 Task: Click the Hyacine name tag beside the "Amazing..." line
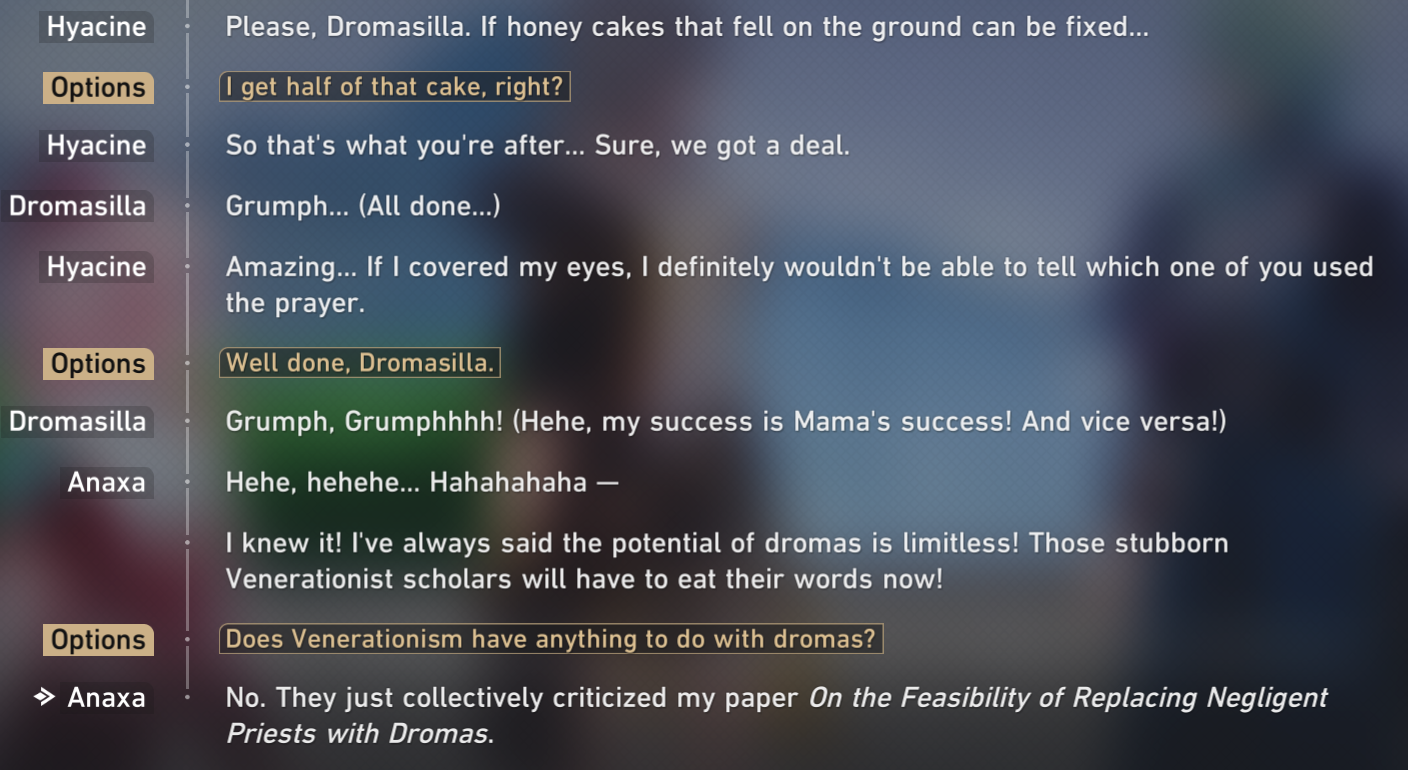96,267
